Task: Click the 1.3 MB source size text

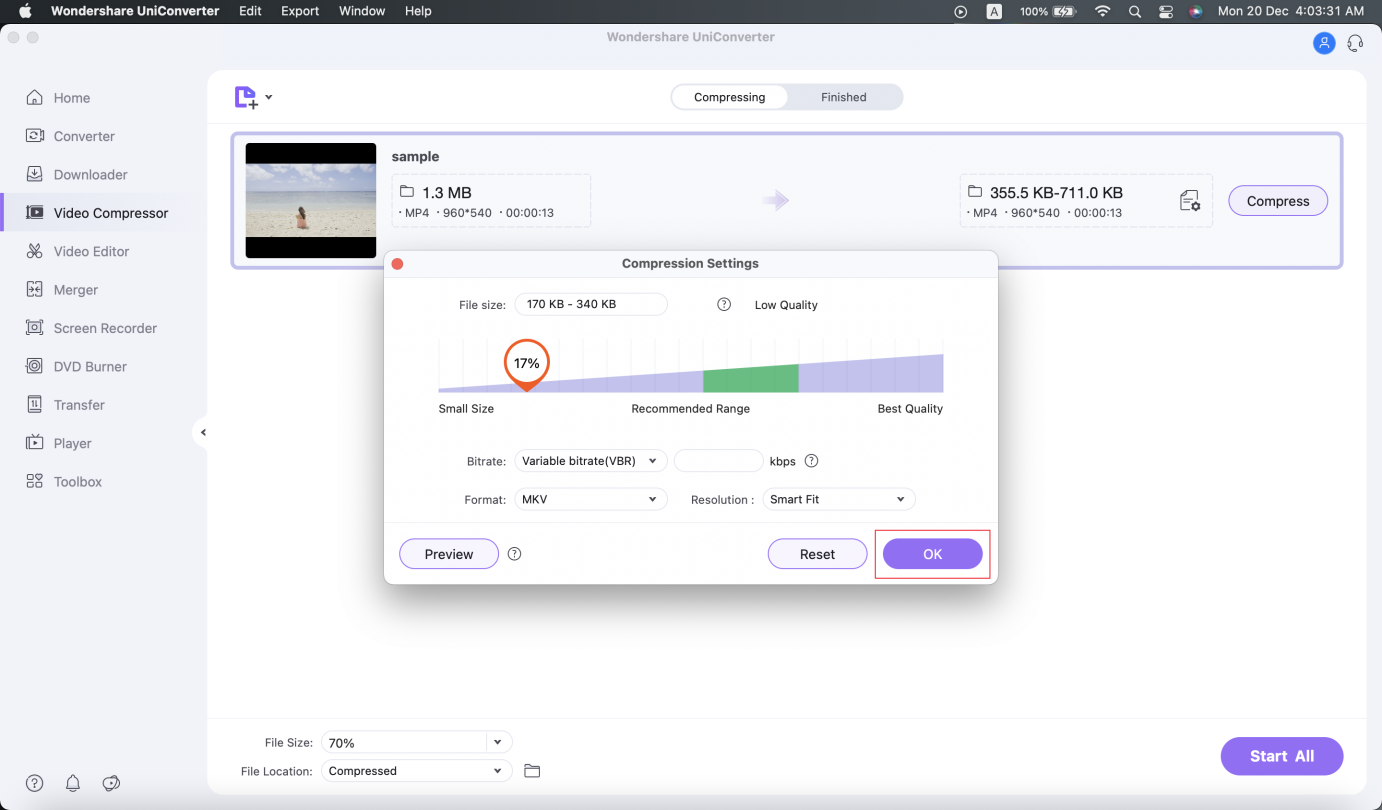Action: click(447, 193)
